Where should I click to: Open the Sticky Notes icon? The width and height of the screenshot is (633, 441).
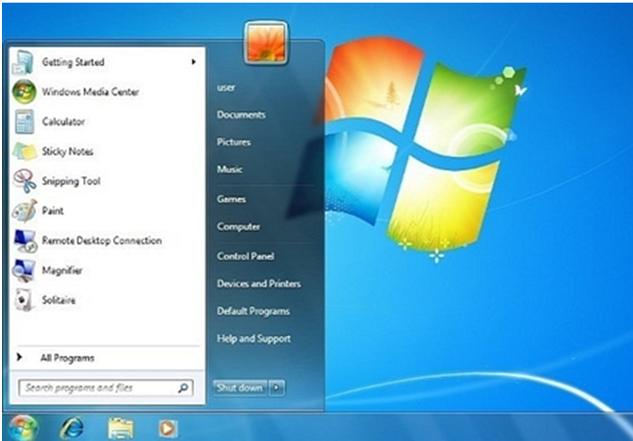(24, 151)
